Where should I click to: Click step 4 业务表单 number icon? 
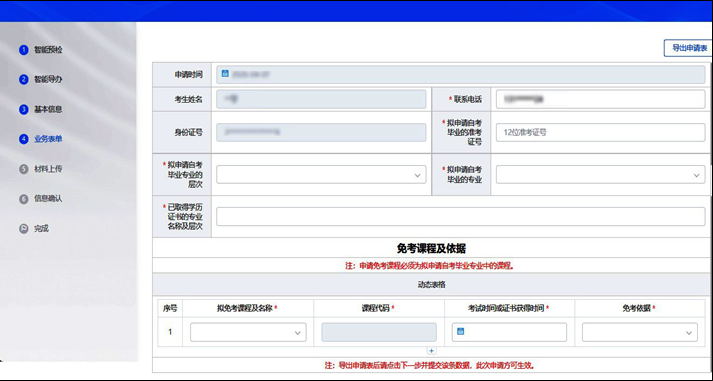coord(24,139)
